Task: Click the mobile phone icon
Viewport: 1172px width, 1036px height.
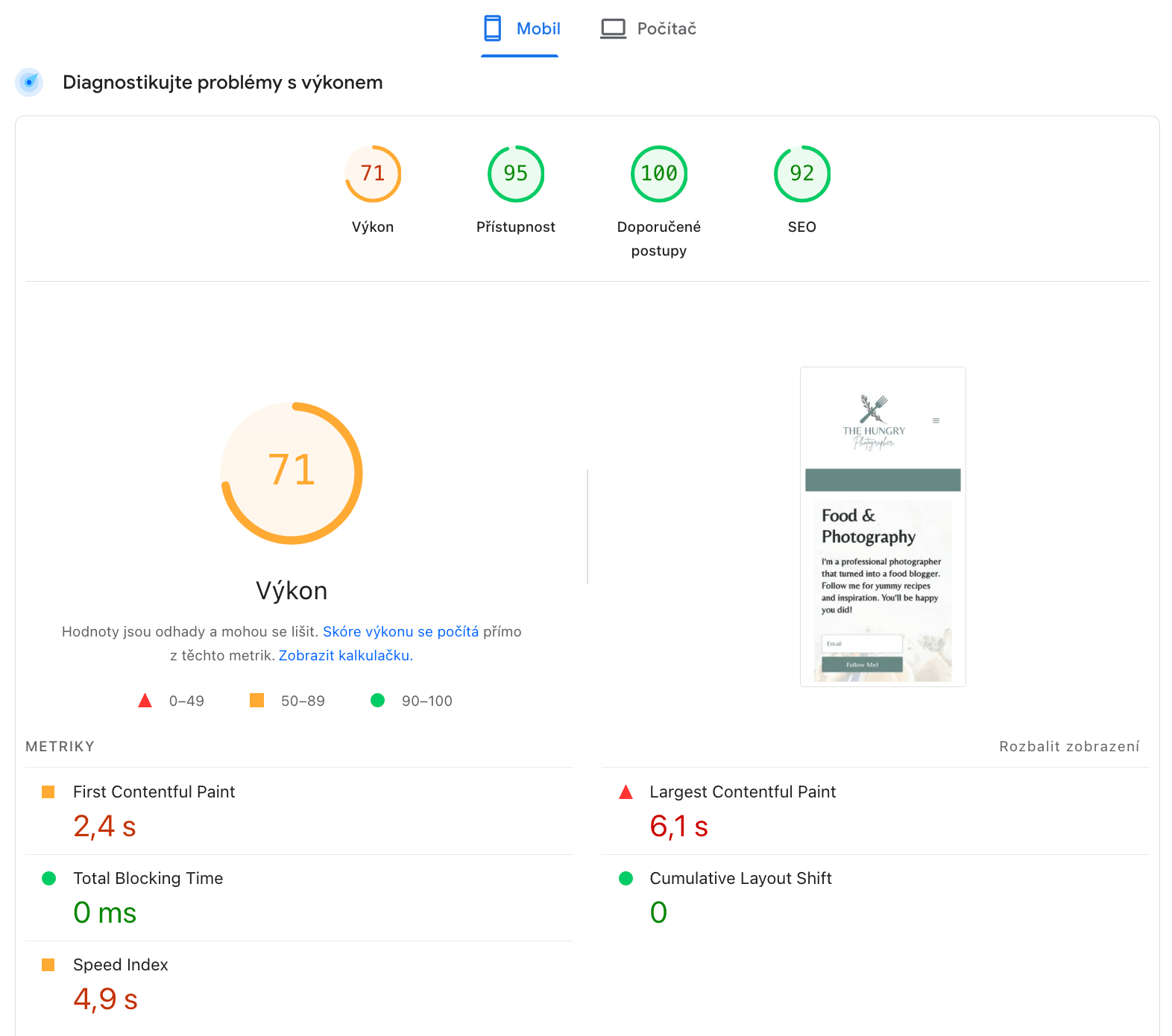Action: (492, 28)
